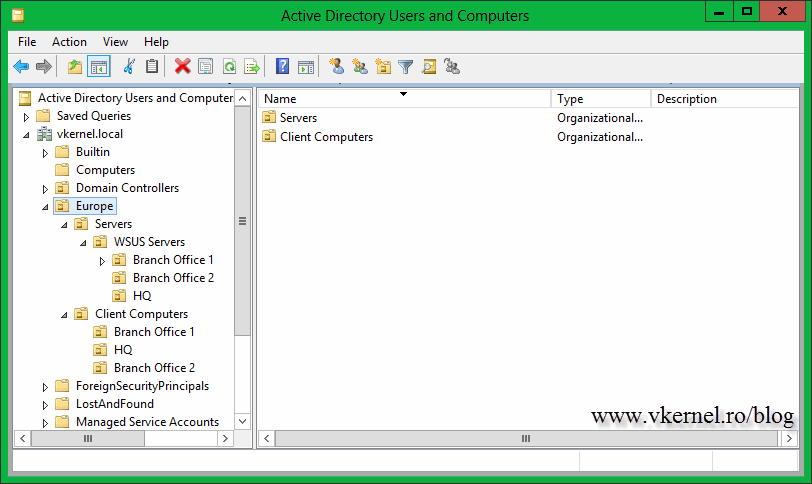This screenshot has height=484, width=812.
Task: Click tree pane horizontal scroll left arrow
Action: 23,438
